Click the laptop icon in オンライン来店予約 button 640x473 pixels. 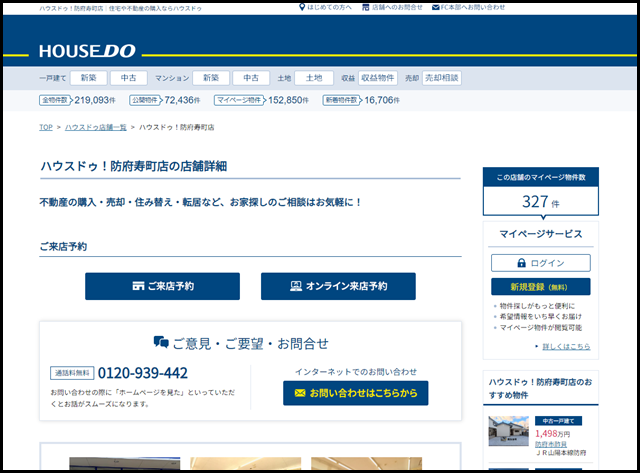(x=296, y=286)
